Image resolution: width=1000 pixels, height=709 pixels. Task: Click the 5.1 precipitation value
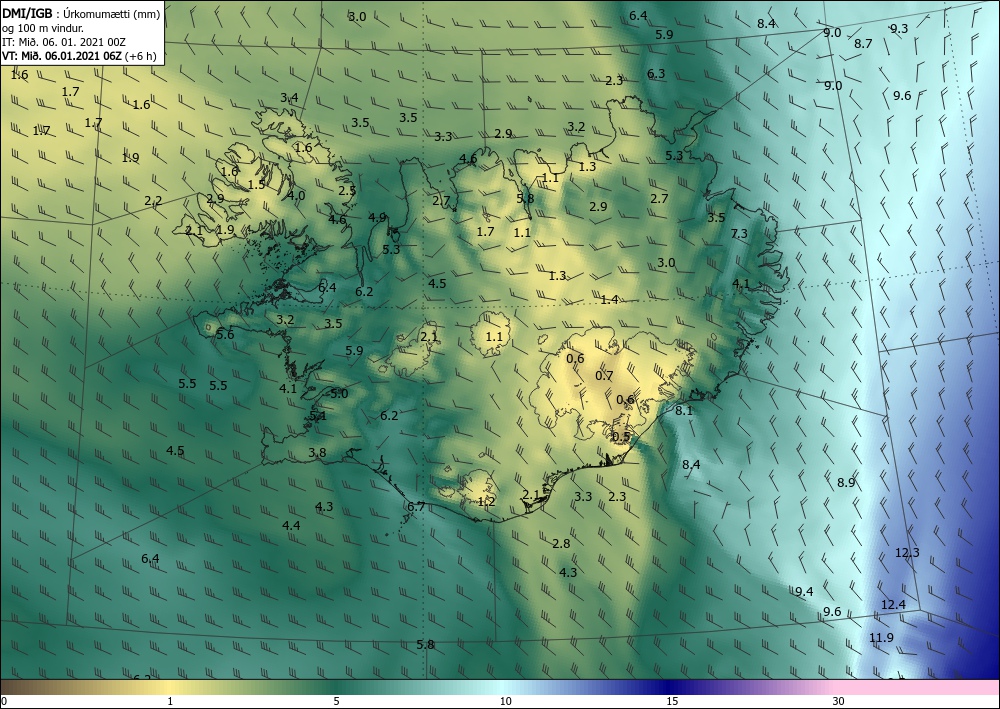pyautogui.click(x=318, y=416)
